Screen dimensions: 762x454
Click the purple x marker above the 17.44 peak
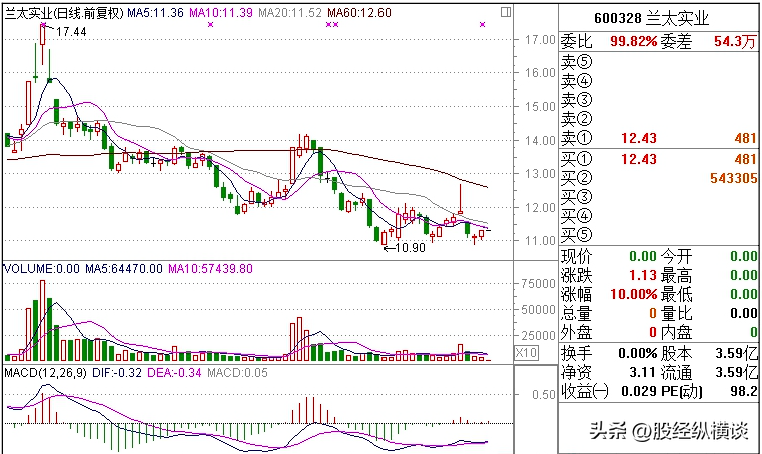tap(44, 24)
